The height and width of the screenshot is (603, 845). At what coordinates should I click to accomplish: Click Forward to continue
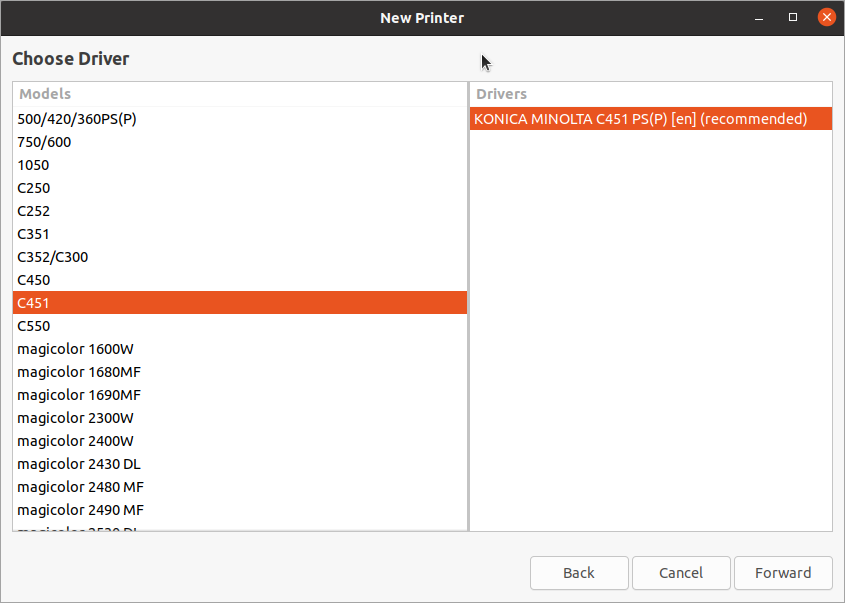click(783, 573)
